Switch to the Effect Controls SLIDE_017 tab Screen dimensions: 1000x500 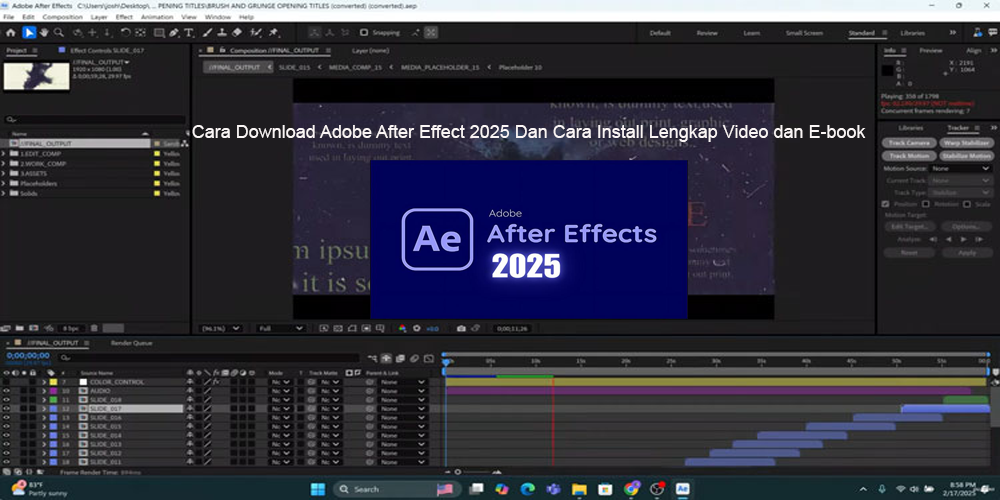(x=107, y=50)
